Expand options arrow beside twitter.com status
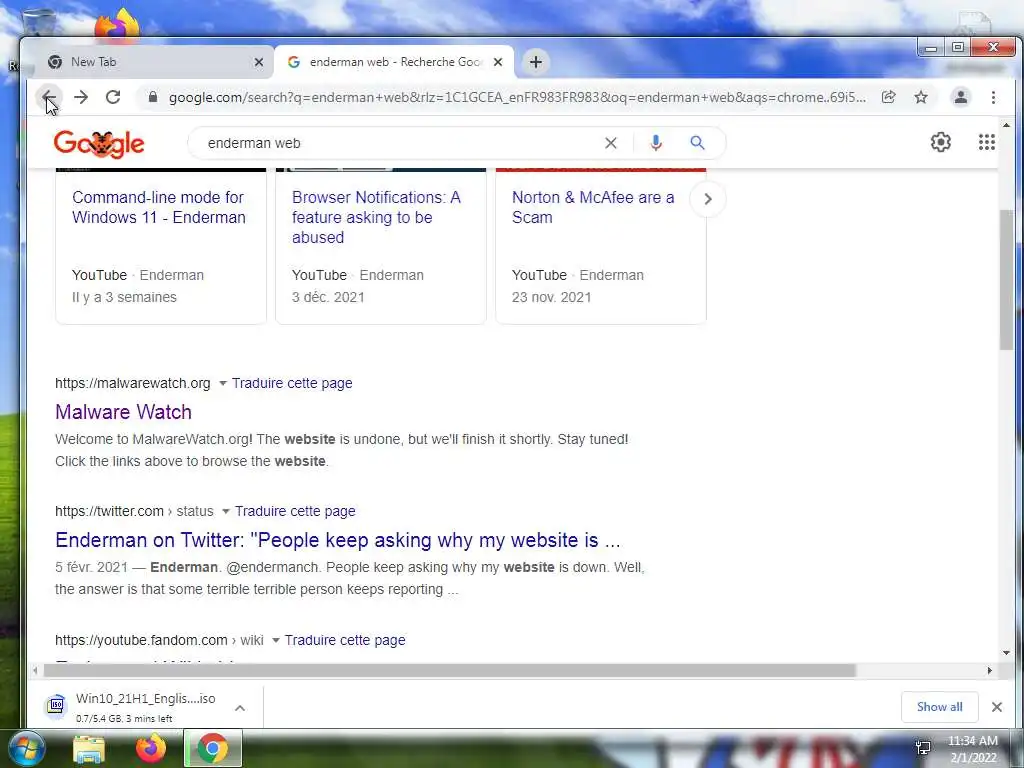This screenshot has height=768, width=1024. tap(226, 511)
